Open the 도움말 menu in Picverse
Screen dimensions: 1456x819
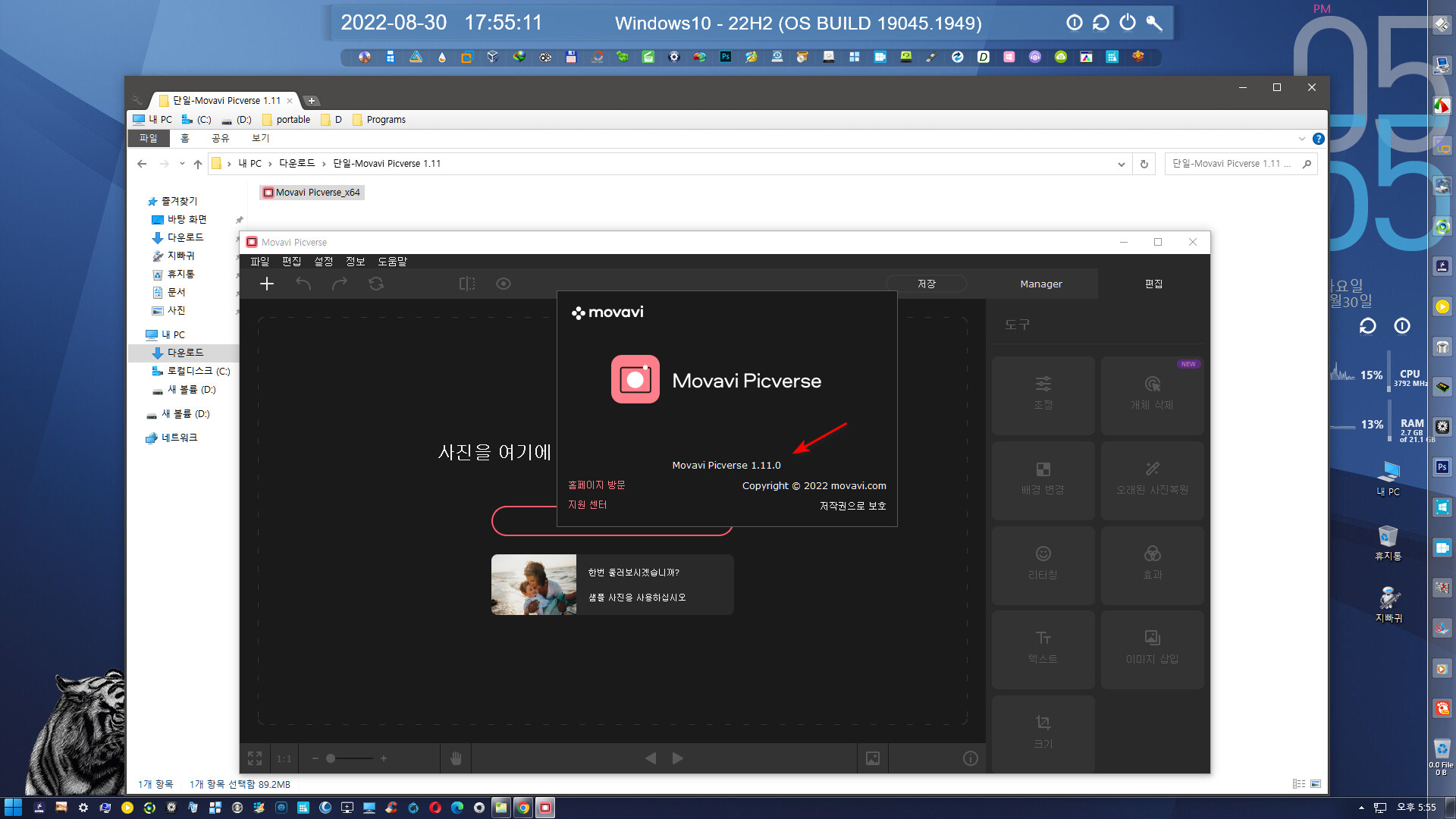pyautogui.click(x=393, y=262)
